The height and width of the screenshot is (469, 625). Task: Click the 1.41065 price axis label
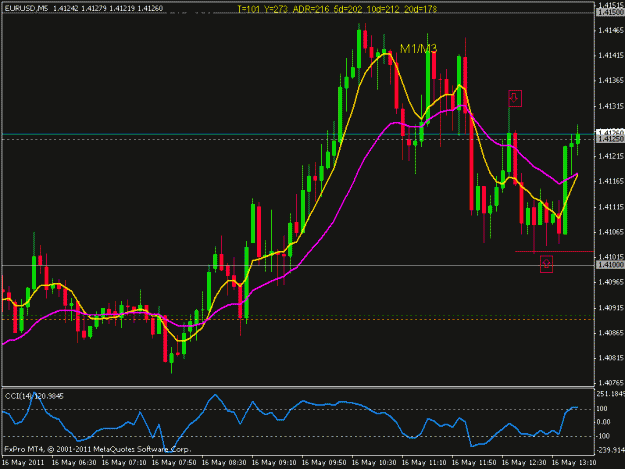611,232
